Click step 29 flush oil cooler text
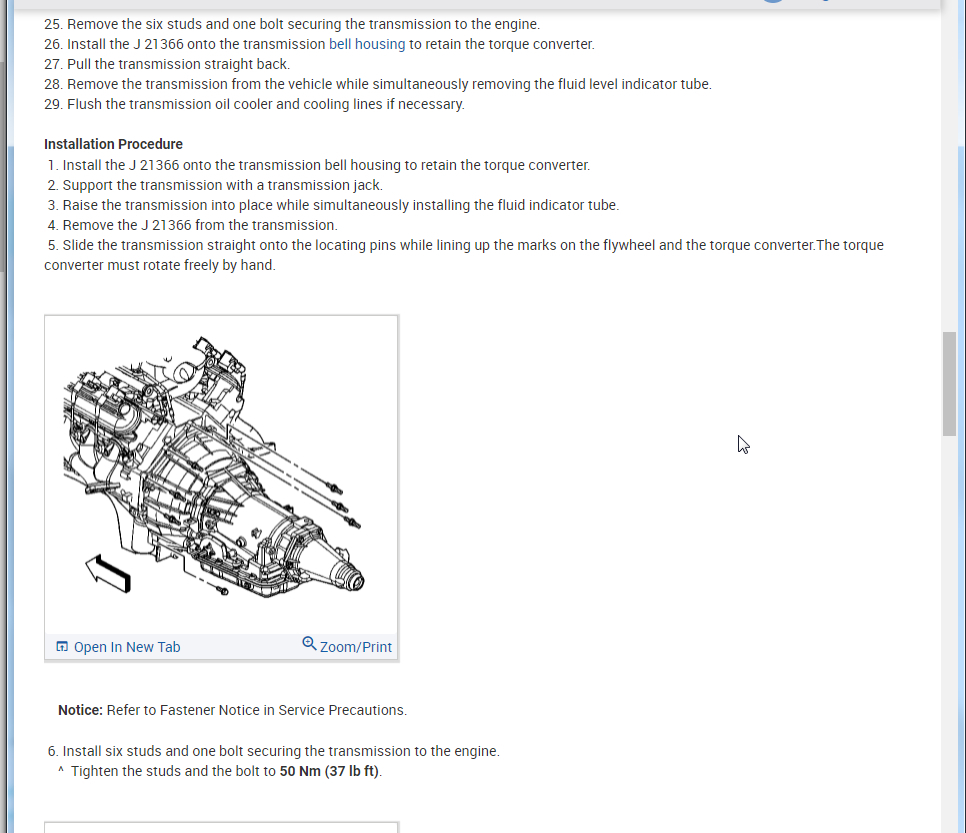Image resolution: width=966 pixels, height=833 pixels. tap(254, 104)
